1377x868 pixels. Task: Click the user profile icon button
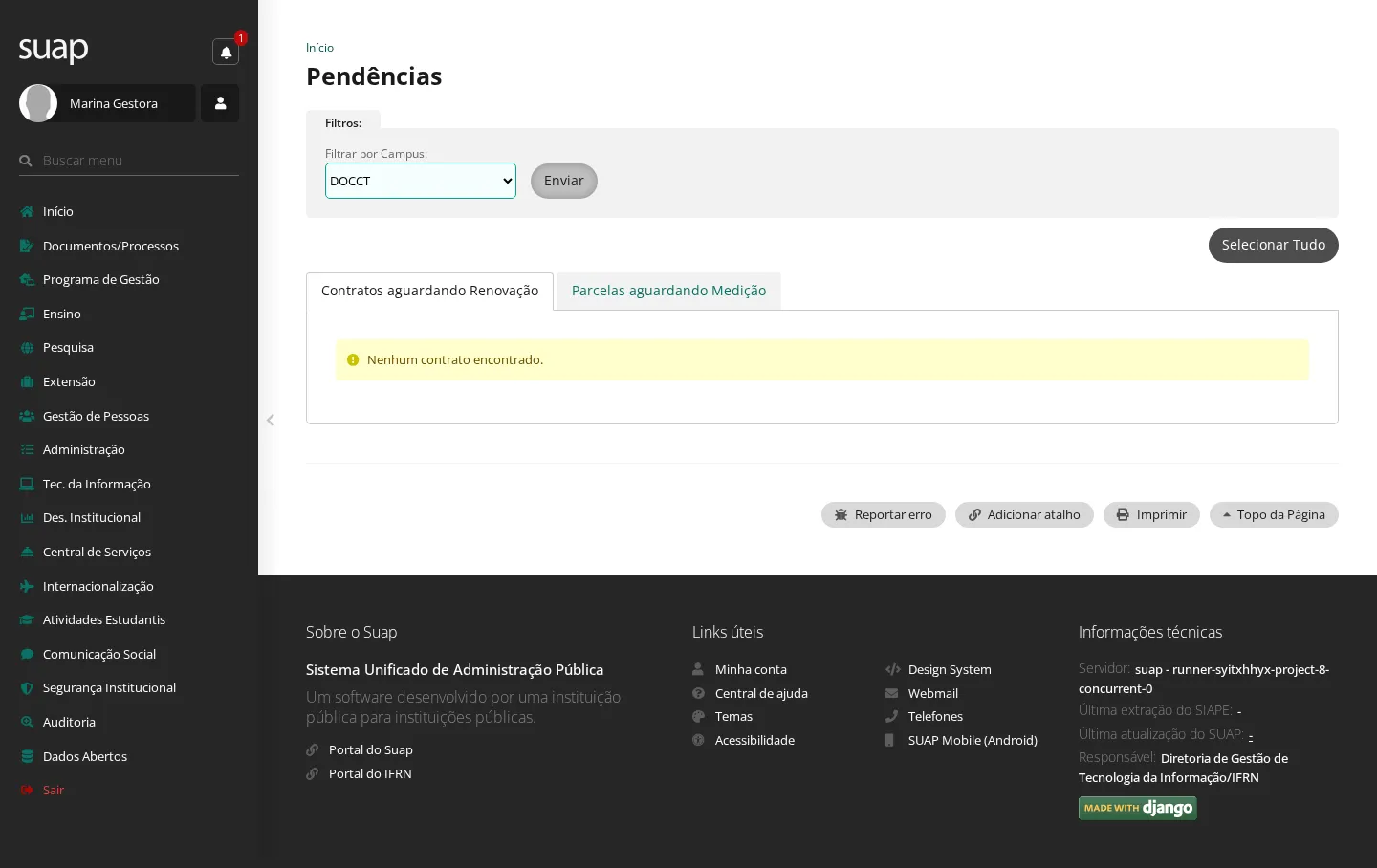[220, 103]
